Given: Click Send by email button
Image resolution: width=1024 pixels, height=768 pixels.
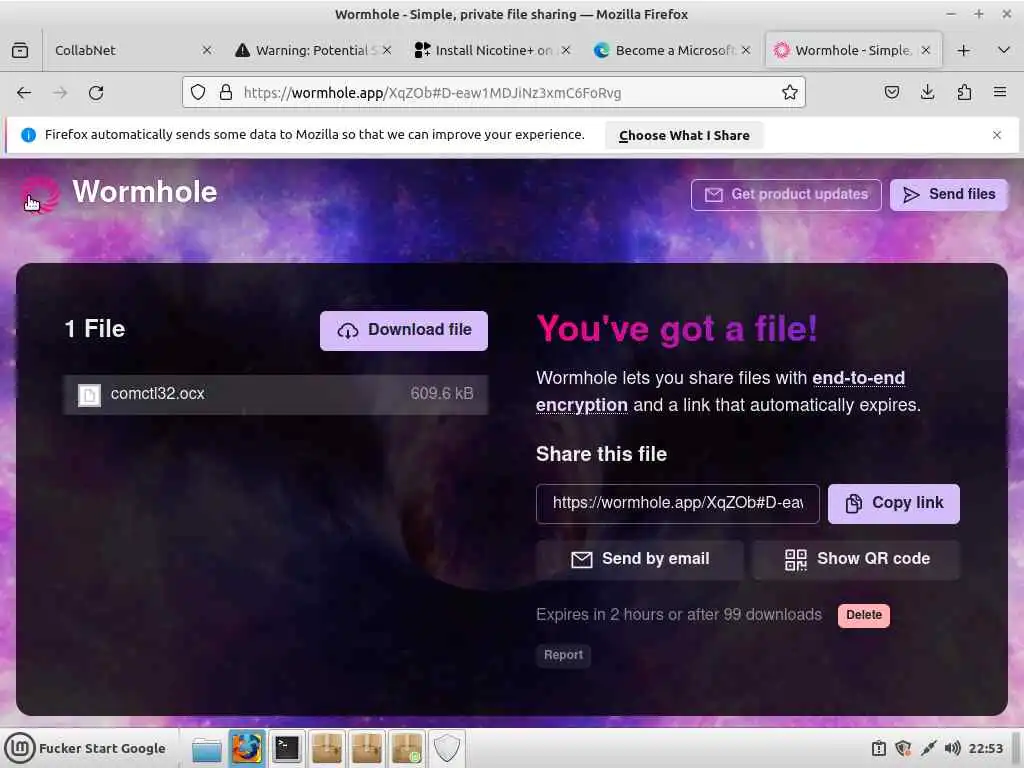Looking at the screenshot, I should (x=640, y=560).
